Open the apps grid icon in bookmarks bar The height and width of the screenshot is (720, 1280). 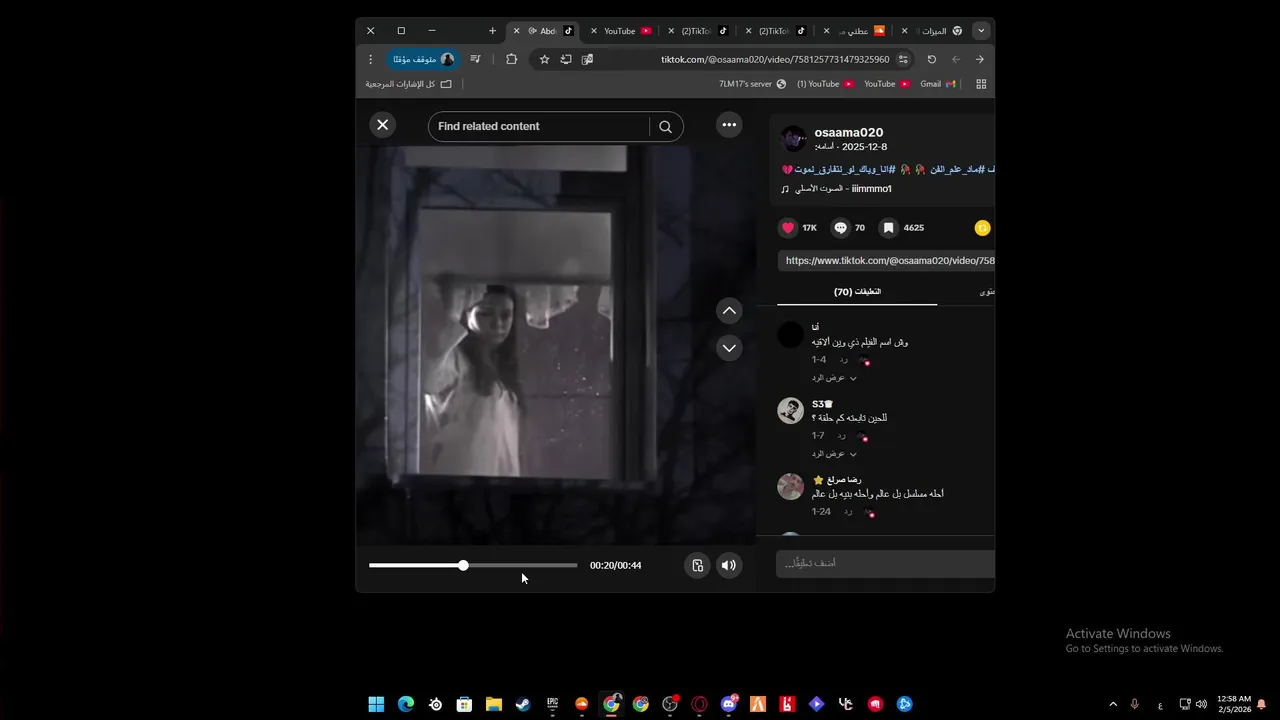(x=981, y=84)
